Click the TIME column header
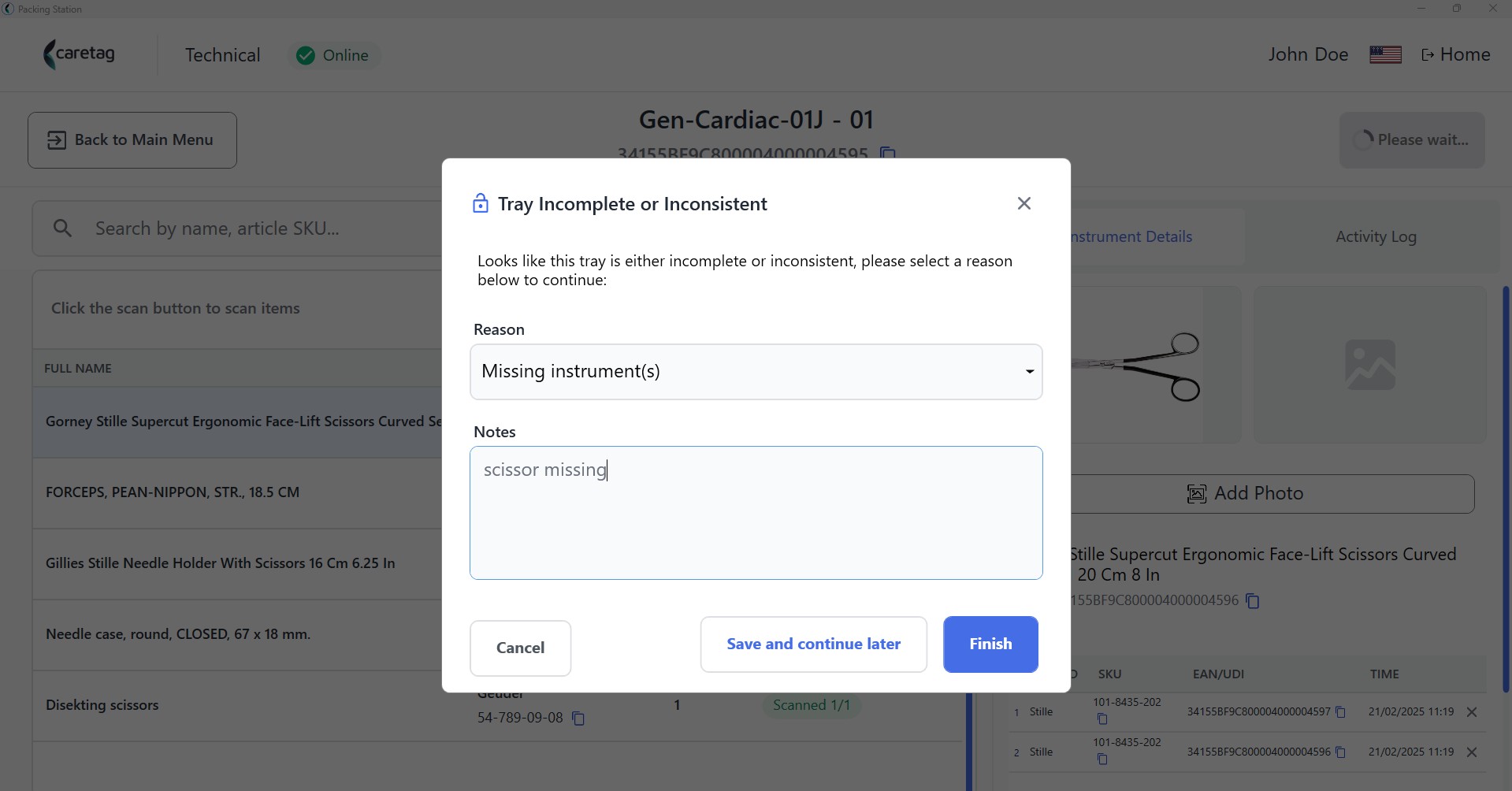The image size is (1512, 791). (1384, 674)
